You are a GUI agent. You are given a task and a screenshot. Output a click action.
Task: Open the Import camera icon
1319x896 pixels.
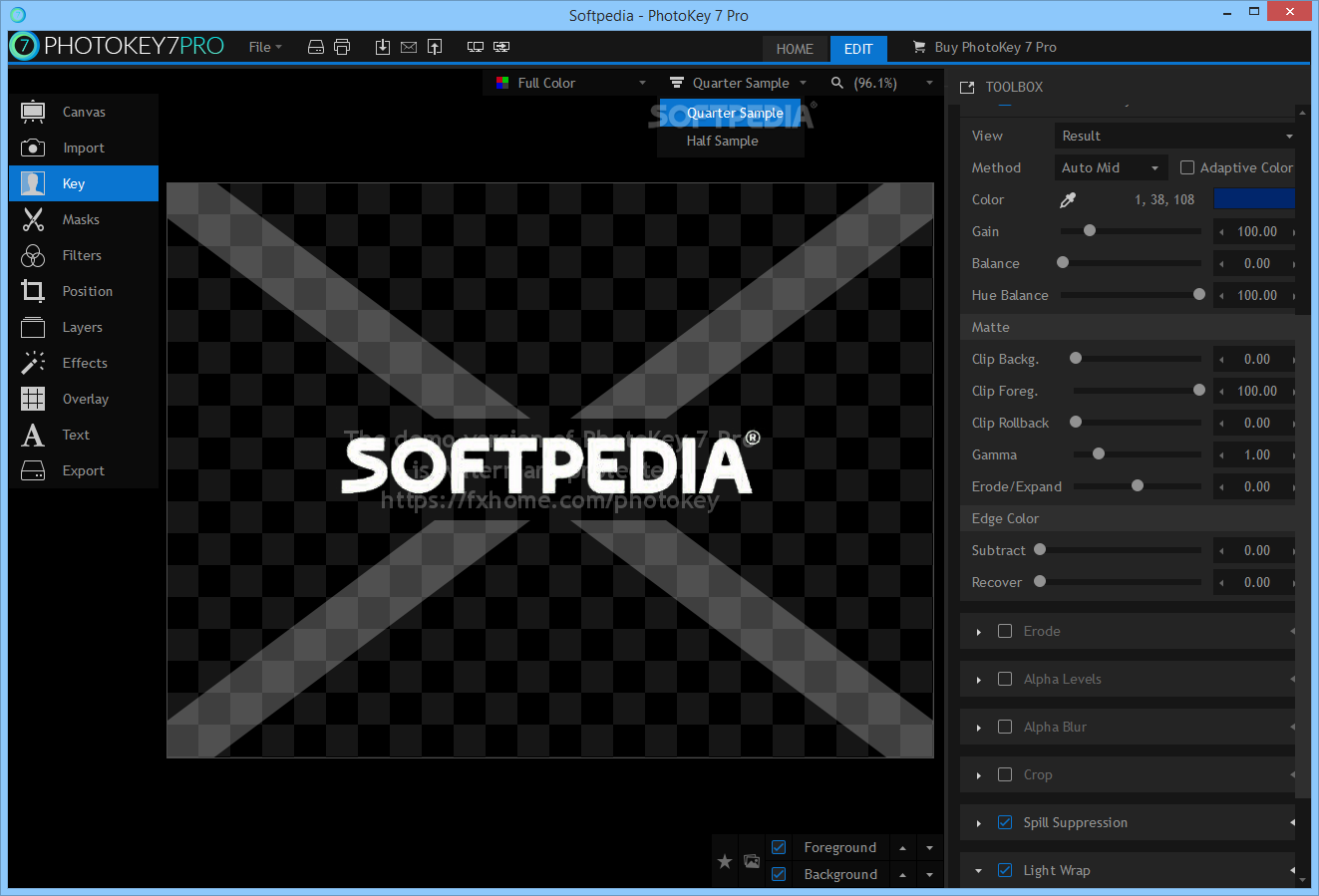coord(33,148)
